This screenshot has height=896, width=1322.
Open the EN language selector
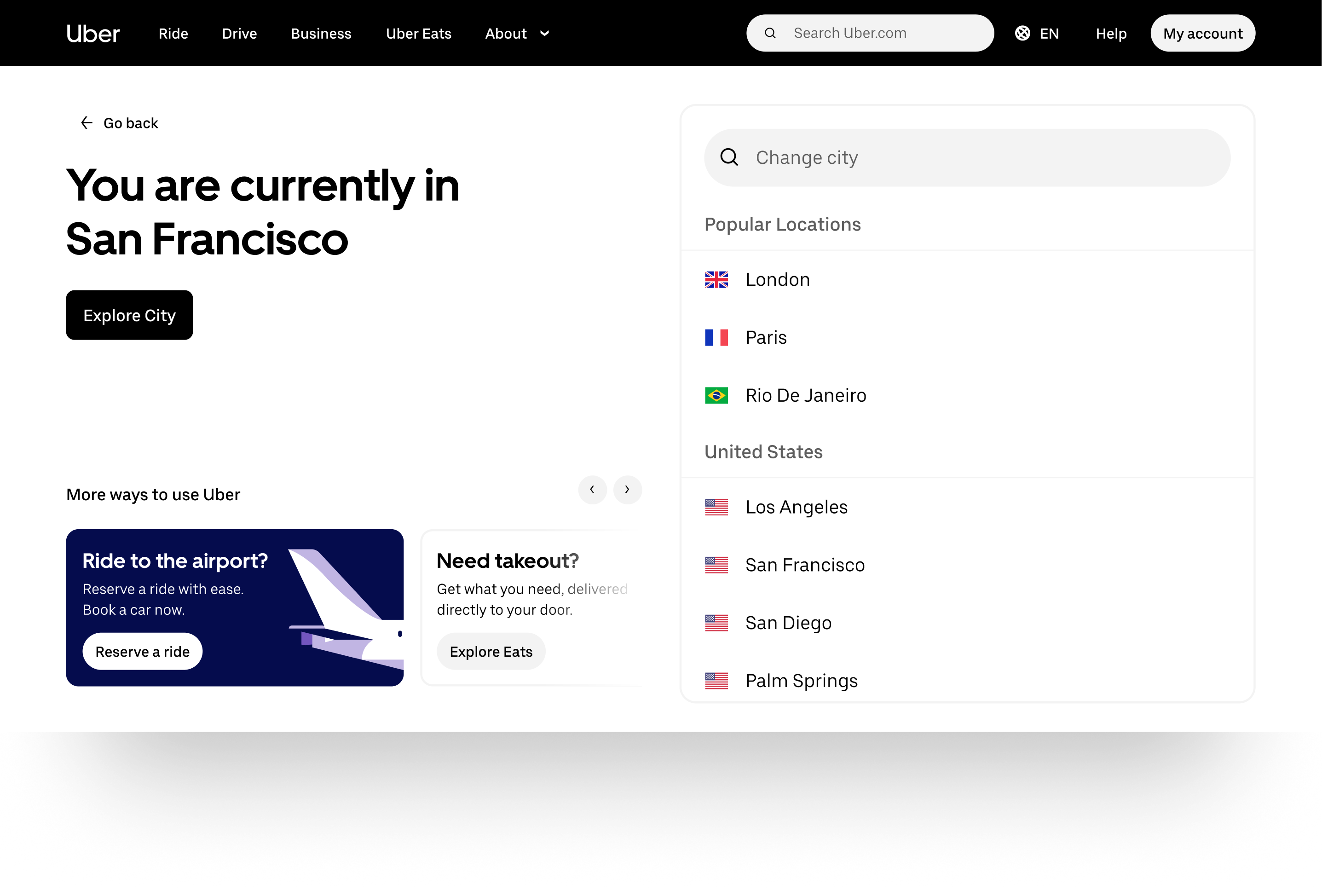1048,34
